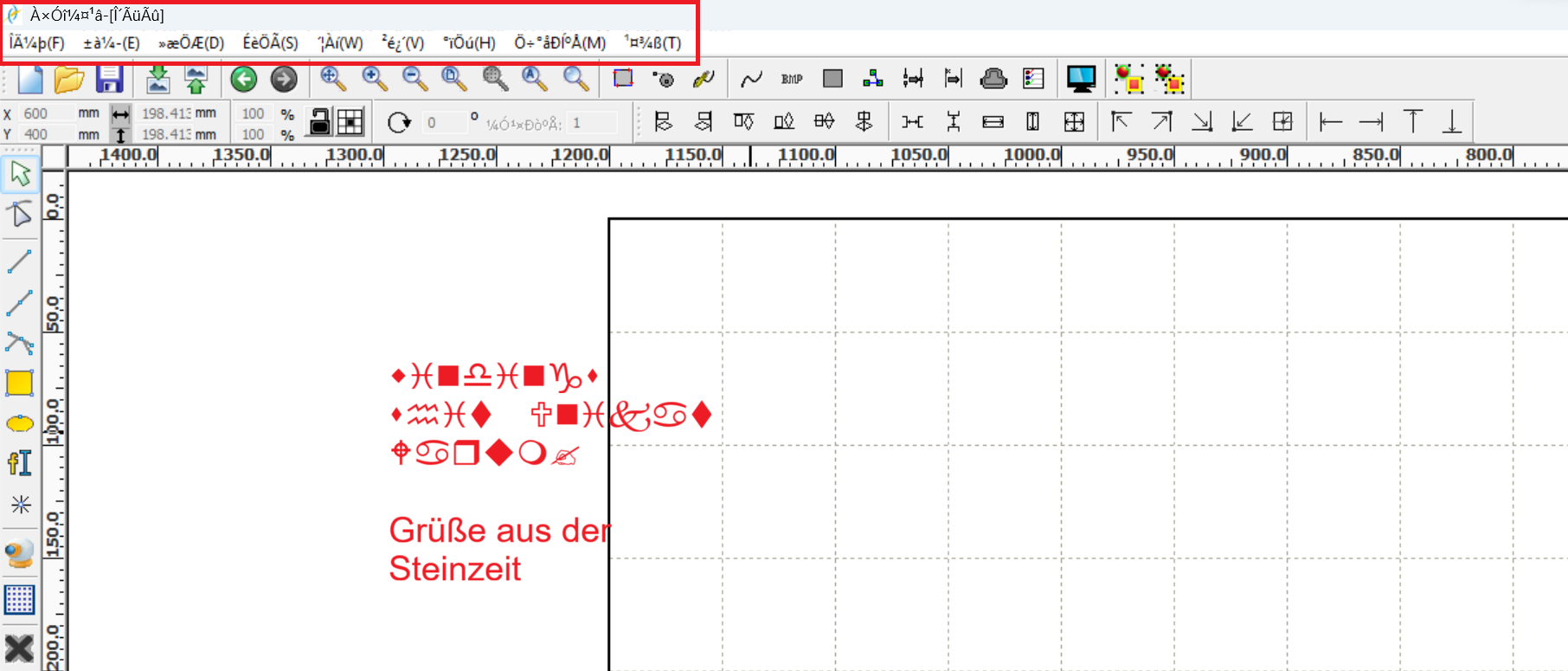This screenshot has height=671, width=1568.
Task: Select the yellow ellipse drawing tool
Action: point(20,423)
